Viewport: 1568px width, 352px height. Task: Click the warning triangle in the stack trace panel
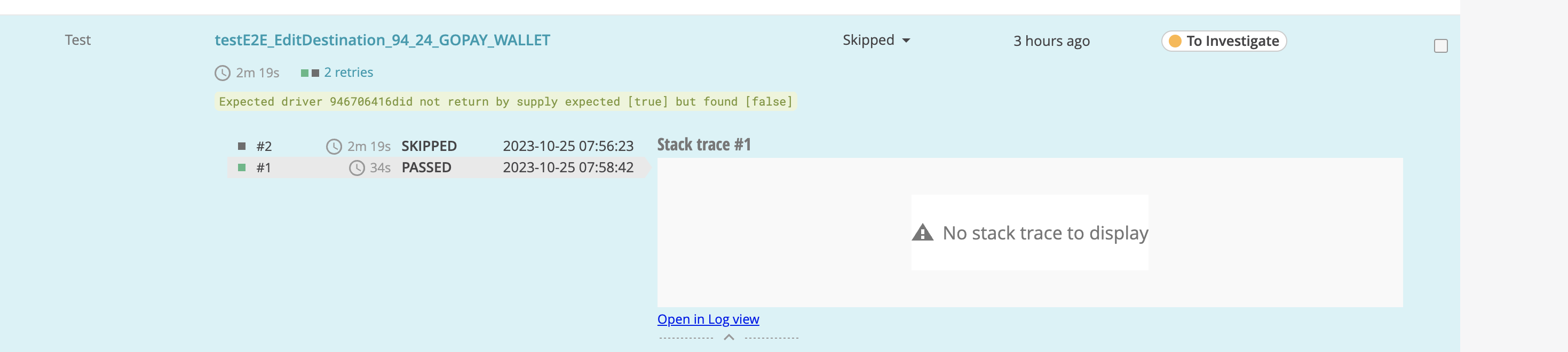[x=923, y=231]
